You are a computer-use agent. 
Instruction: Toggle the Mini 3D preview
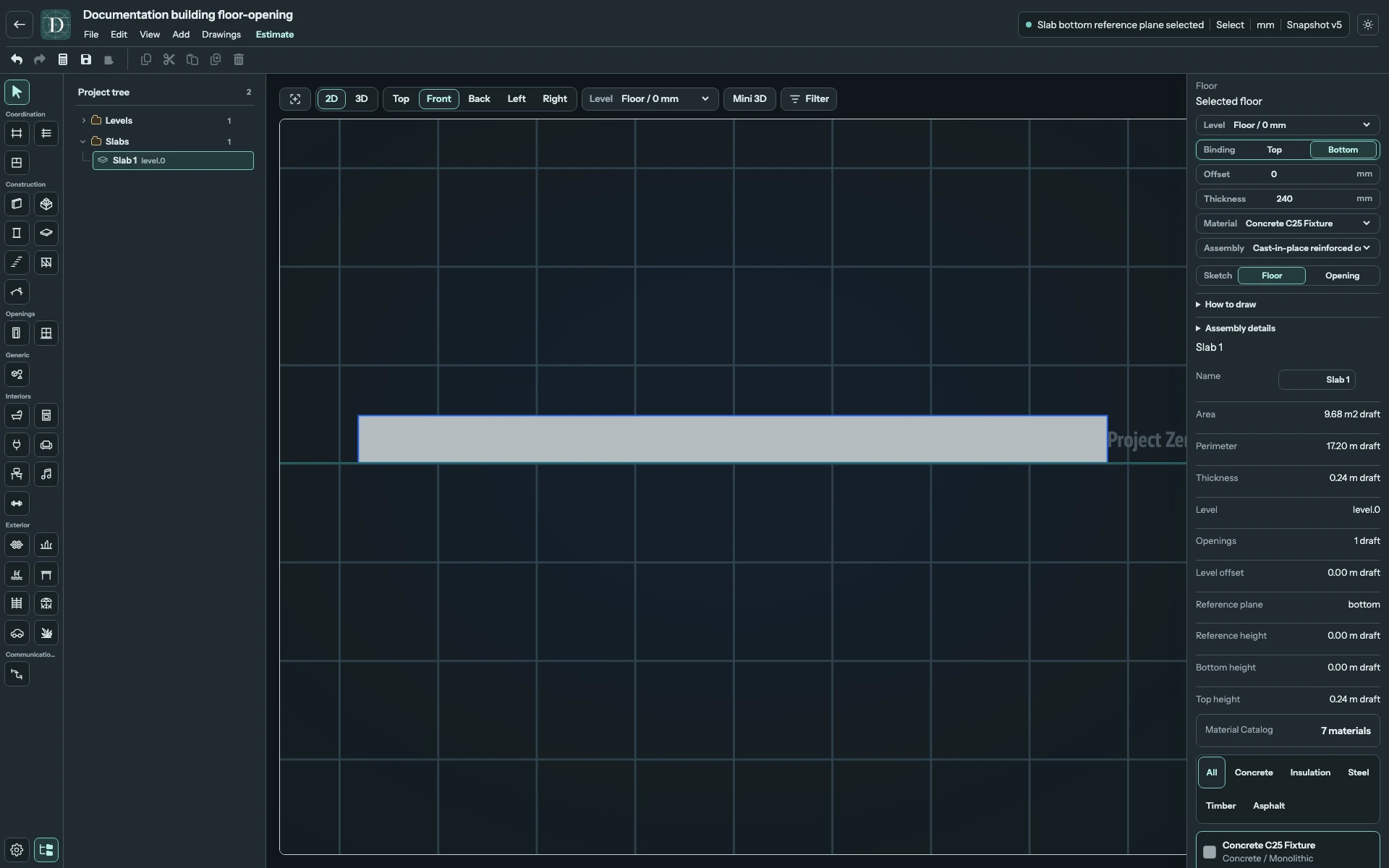[749, 99]
